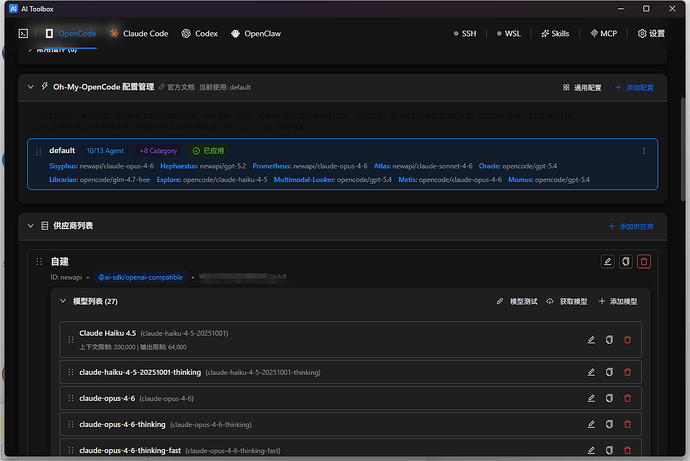
Task: Click 获取模型 to fetch models
Action: click(x=567, y=301)
